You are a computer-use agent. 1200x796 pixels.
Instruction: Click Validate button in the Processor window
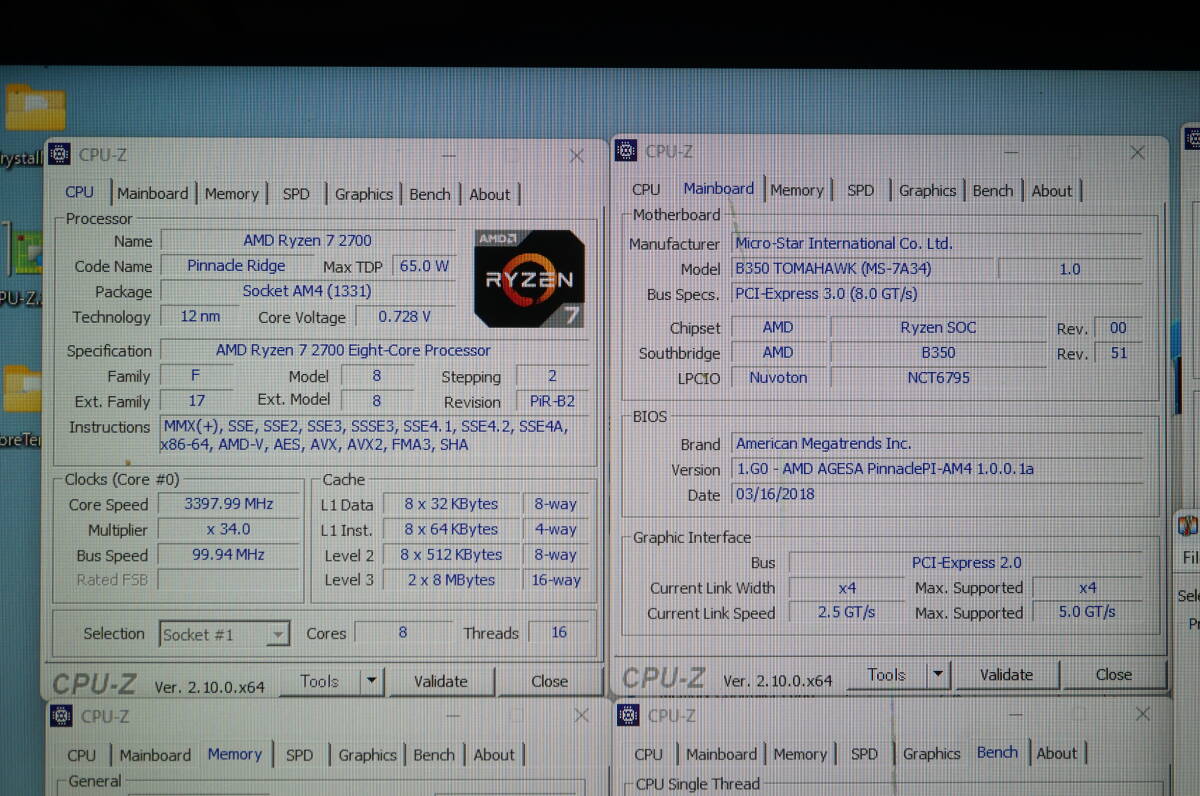pyautogui.click(x=441, y=681)
